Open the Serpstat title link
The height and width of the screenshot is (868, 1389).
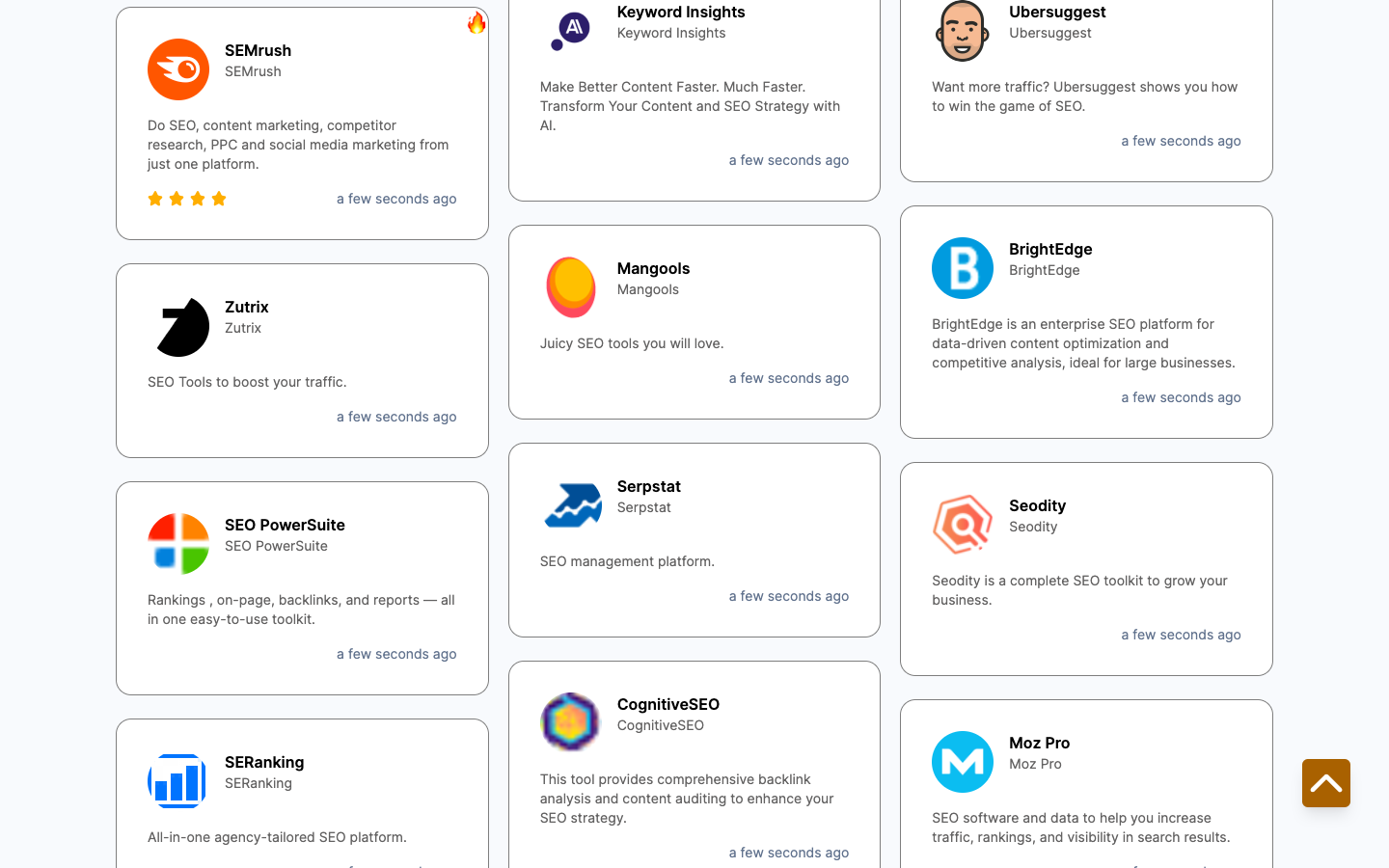click(x=648, y=486)
